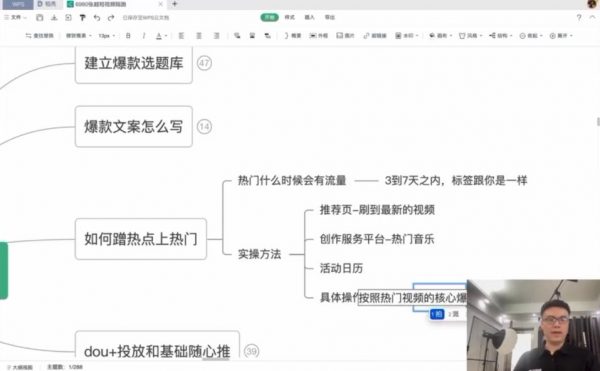Open the structure (结构) dropdown
This screenshot has height=371, width=600.
point(501,36)
